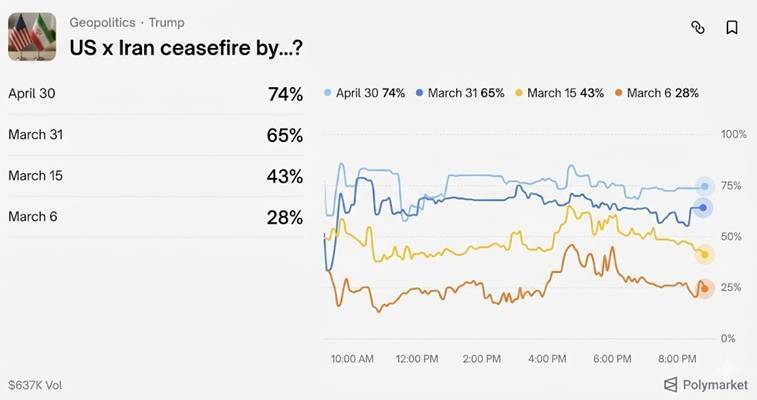Open the Geopolitics category link

tap(102, 22)
